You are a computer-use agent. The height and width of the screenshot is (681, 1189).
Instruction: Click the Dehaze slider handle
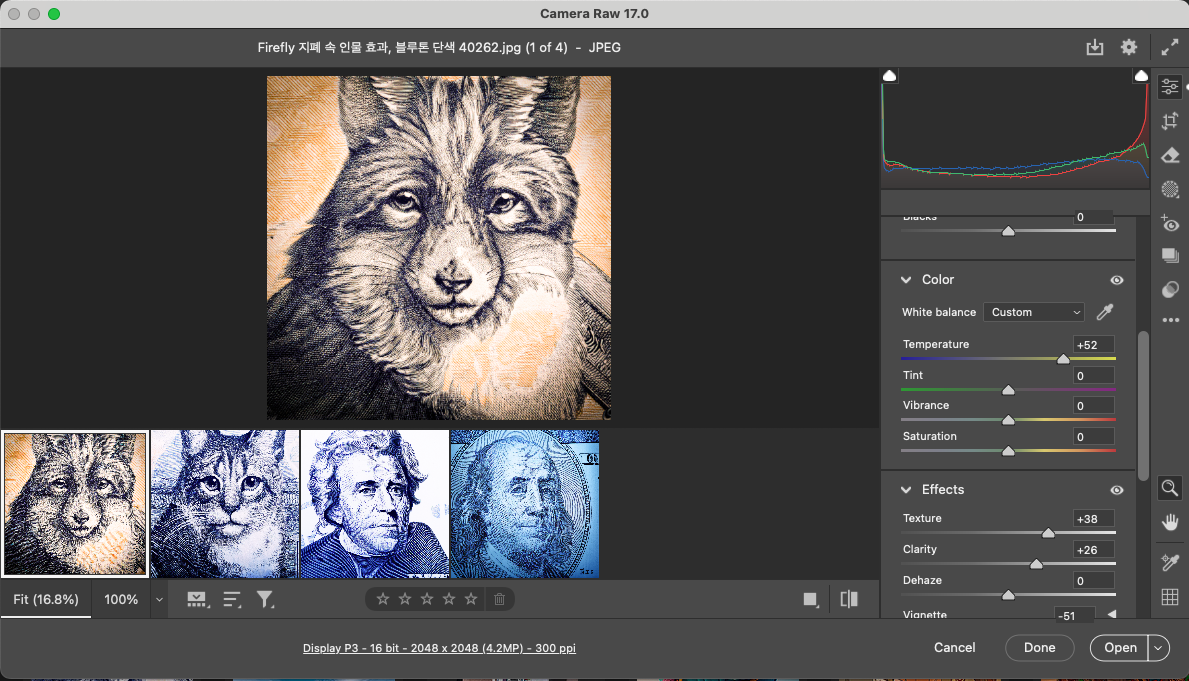point(1009,595)
